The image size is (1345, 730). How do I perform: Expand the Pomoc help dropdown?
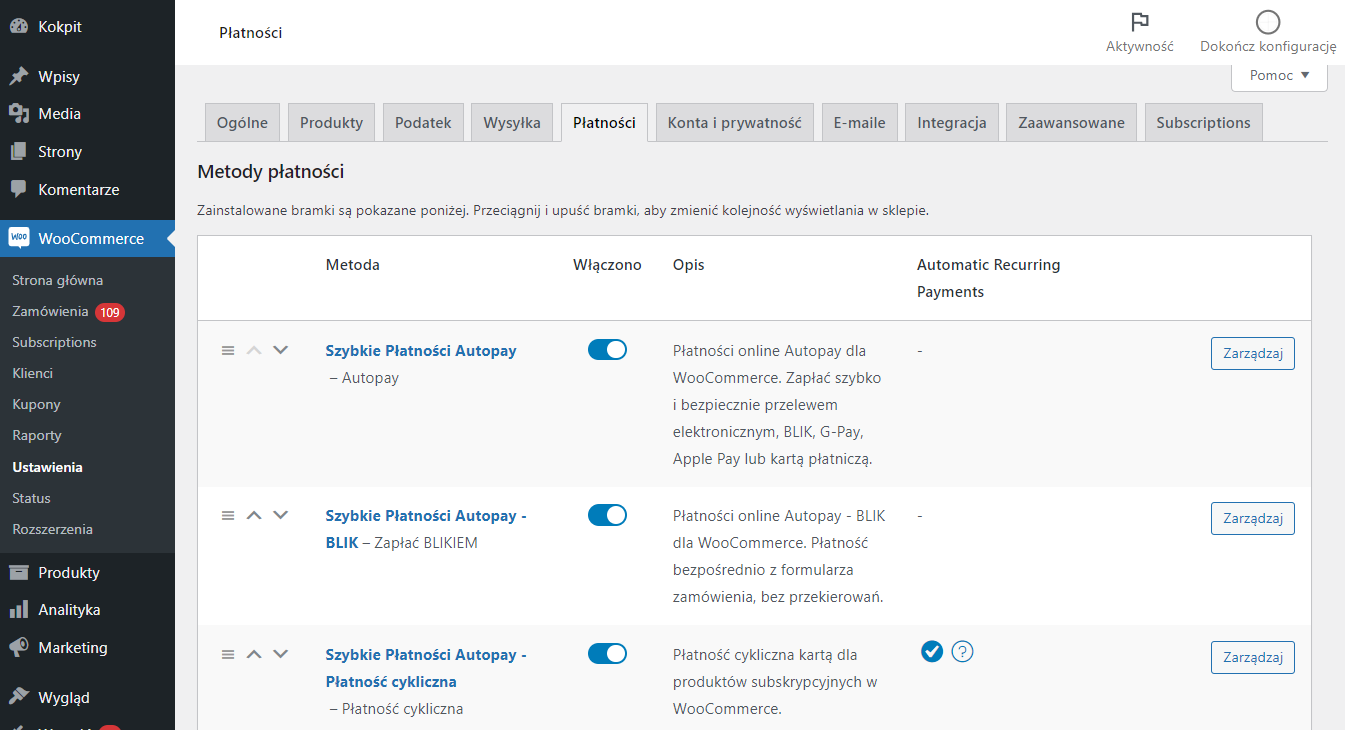[1279, 75]
